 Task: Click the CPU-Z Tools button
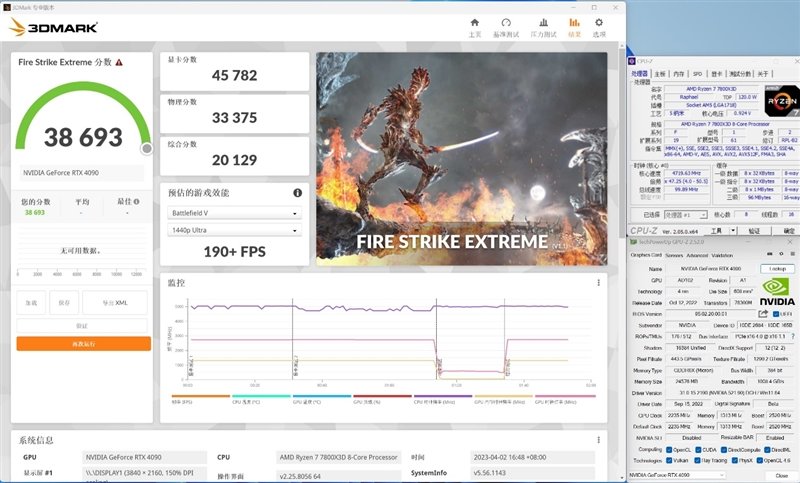pos(716,231)
